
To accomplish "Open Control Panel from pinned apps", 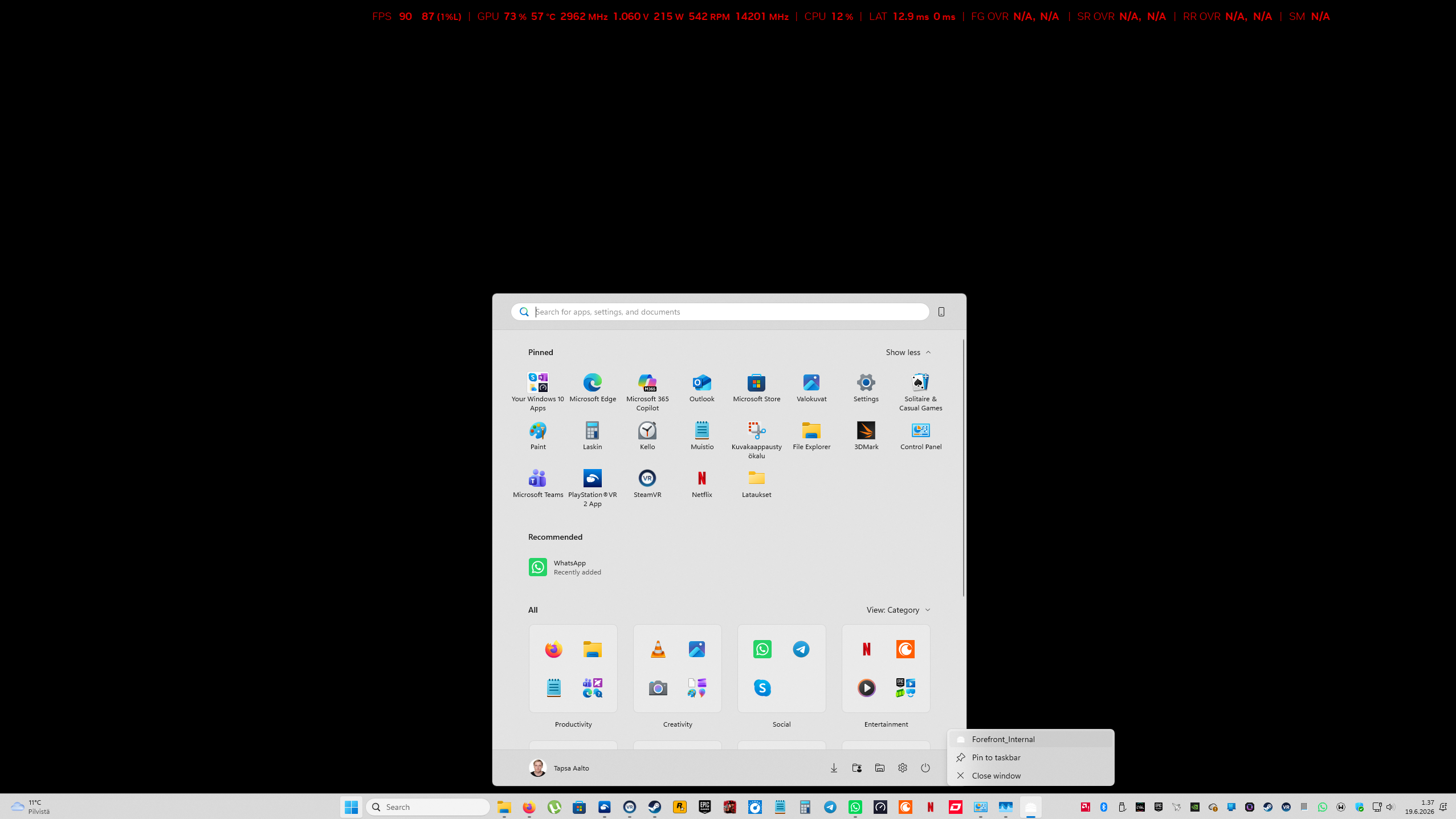I will [x=920, y=436].
